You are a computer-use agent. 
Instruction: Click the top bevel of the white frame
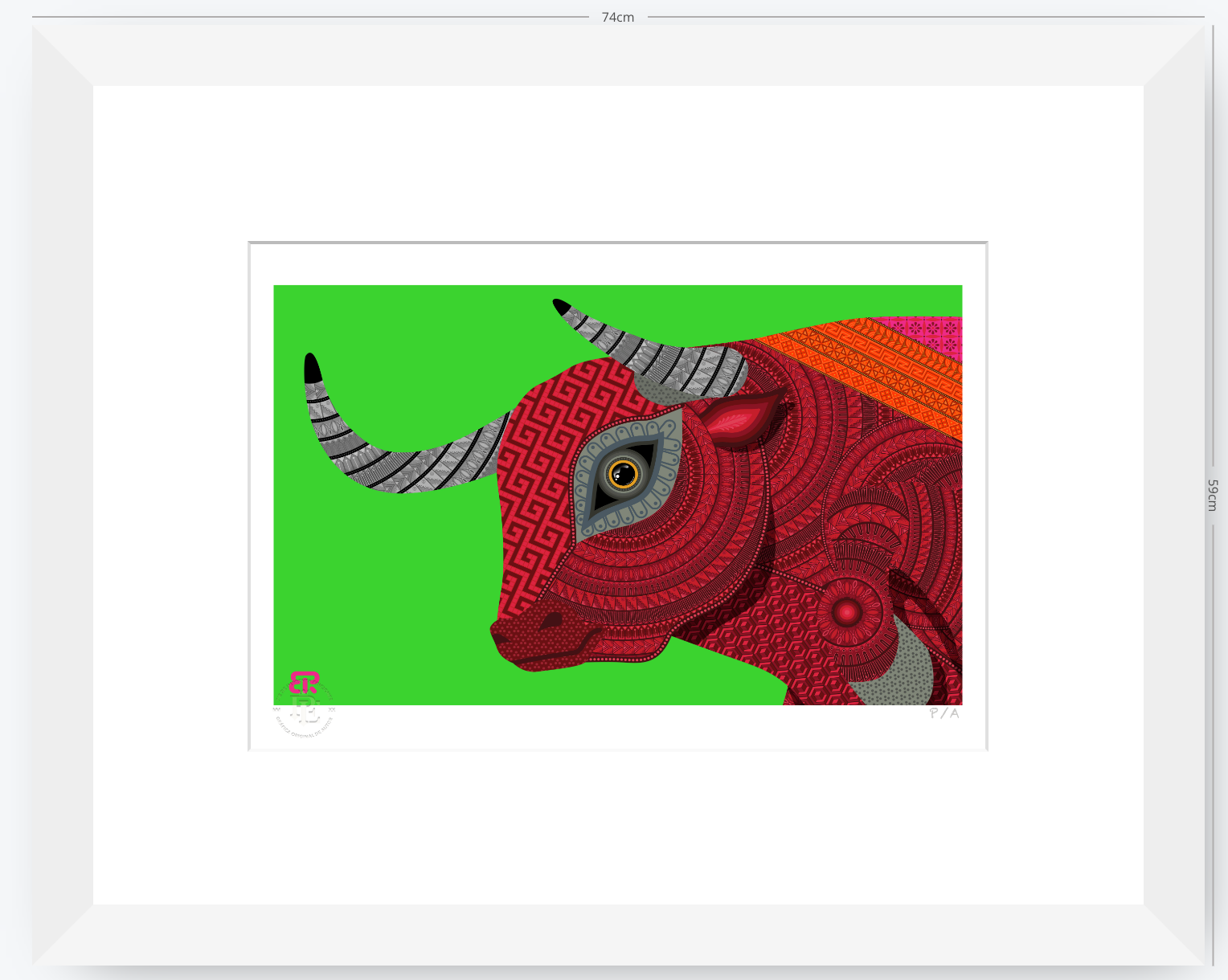coord(618,55)
